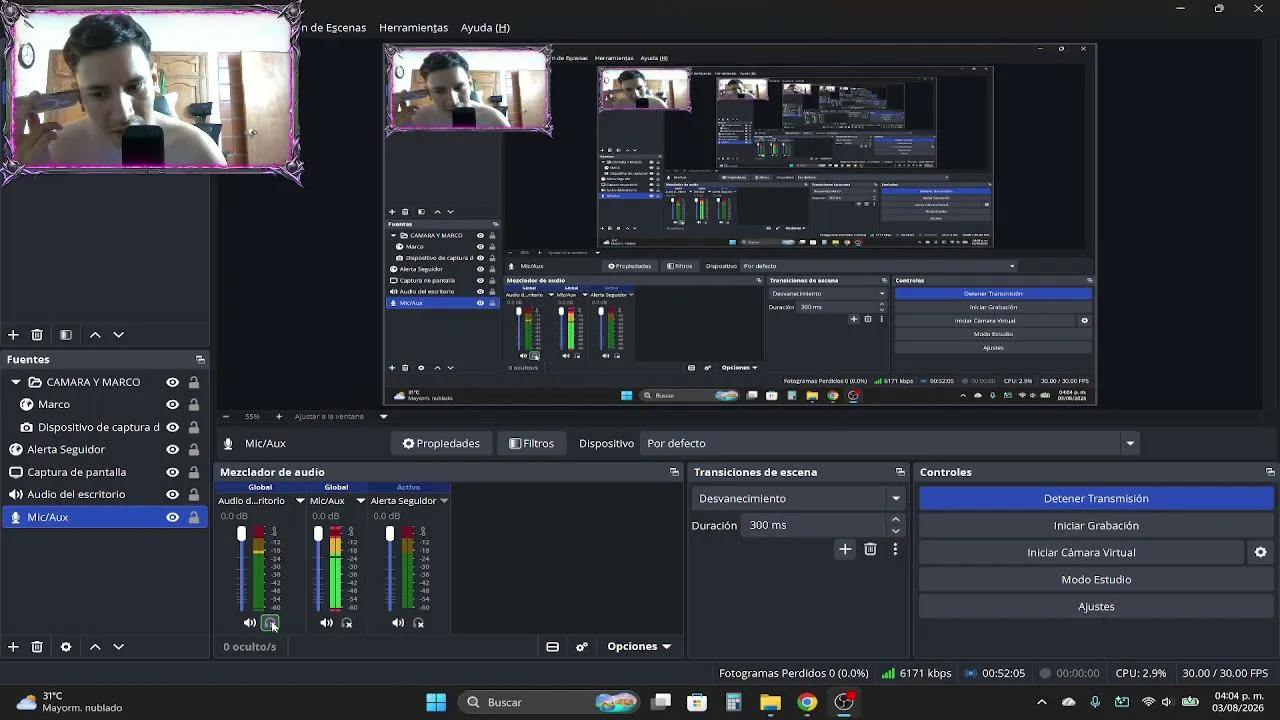Move selected source down in the list
Screen dimensions: 1280x720
coord(118,647)
